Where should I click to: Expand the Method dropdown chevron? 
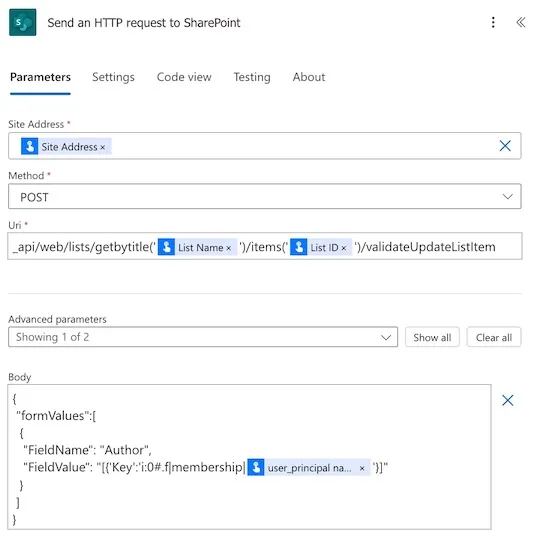(507, 197)
